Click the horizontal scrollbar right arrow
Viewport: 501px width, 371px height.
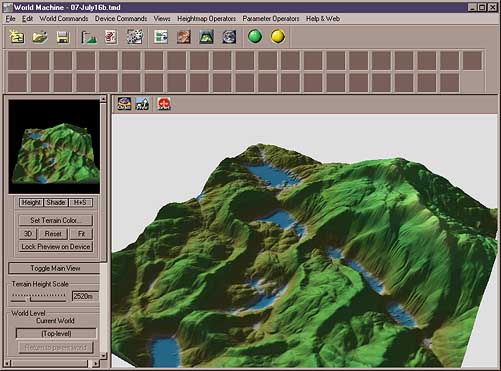(96, 363)
